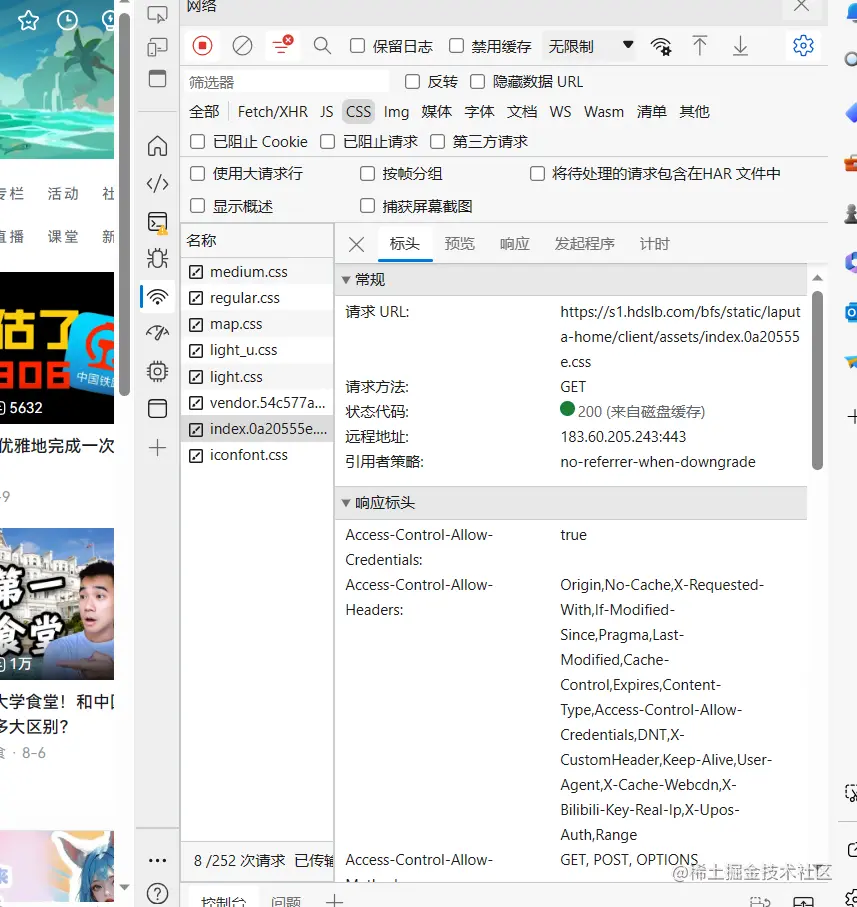This screenshot has height=907, width=857.
Task: Open network conditions wifi-gear icon
Action: coord(661,46)
